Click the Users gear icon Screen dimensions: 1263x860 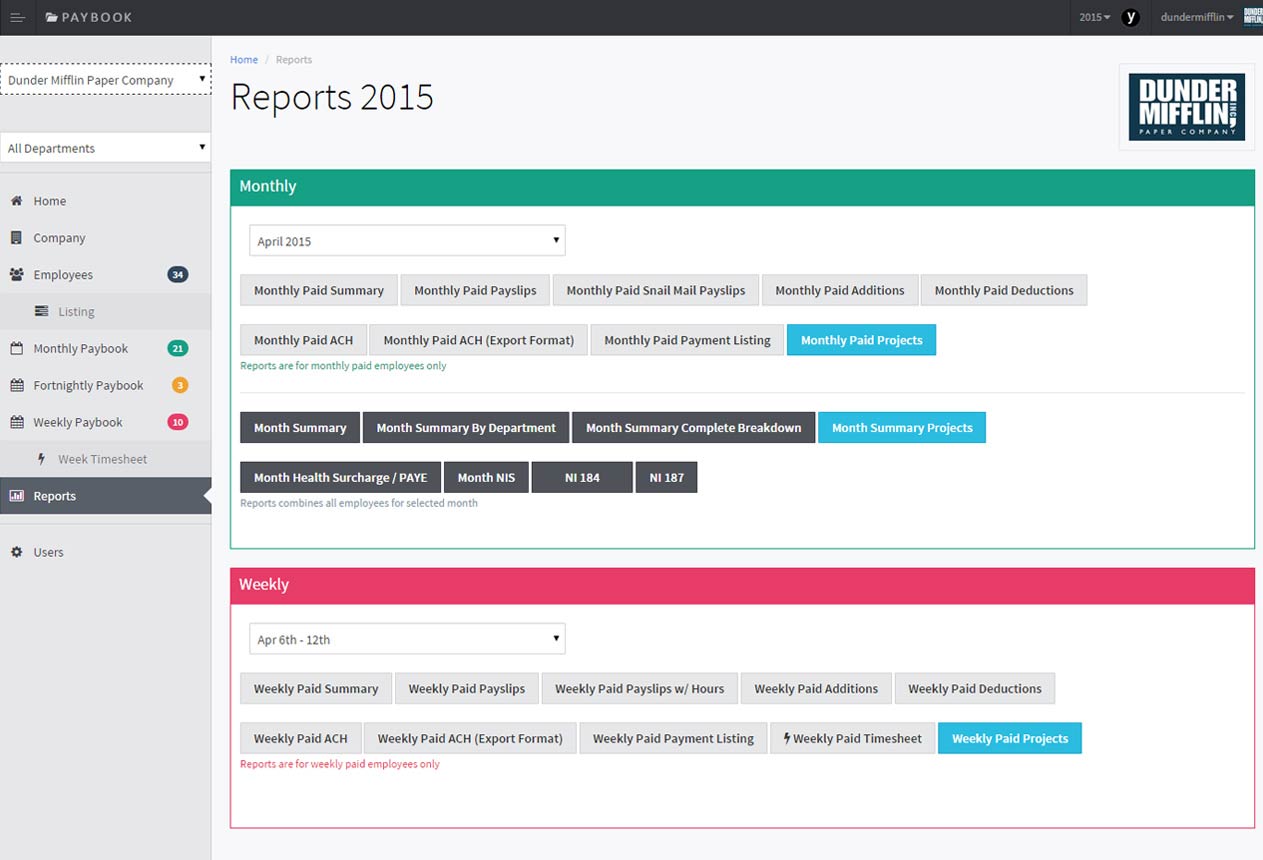click(16, 552)
